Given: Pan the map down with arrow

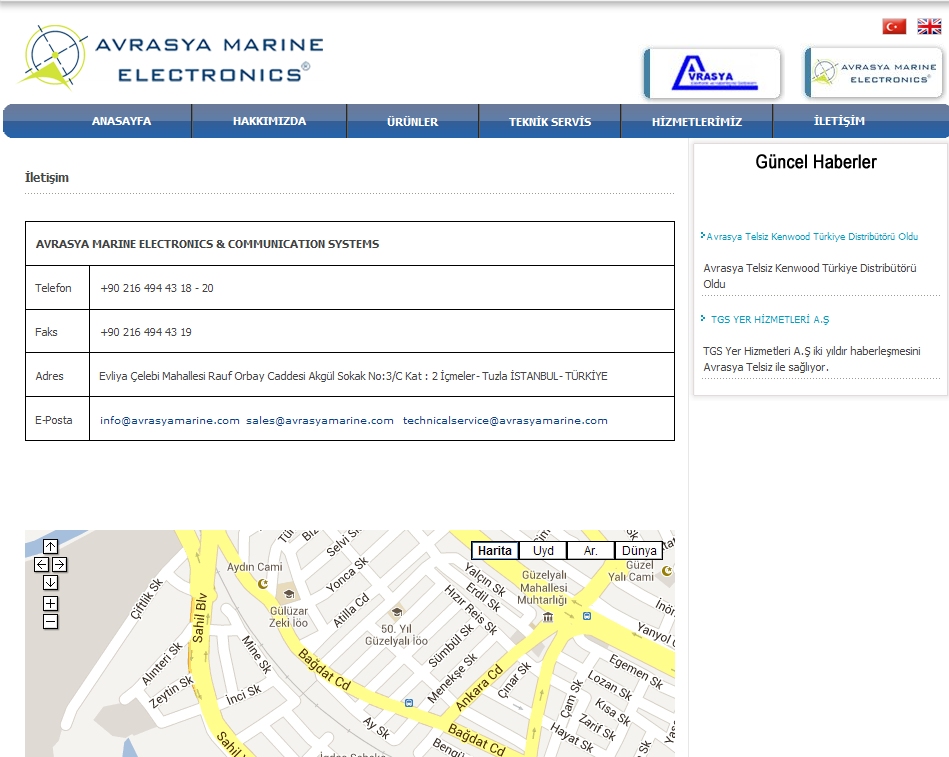Looking at the screenshot, I should pyautogui.click(x=50, y=583).
